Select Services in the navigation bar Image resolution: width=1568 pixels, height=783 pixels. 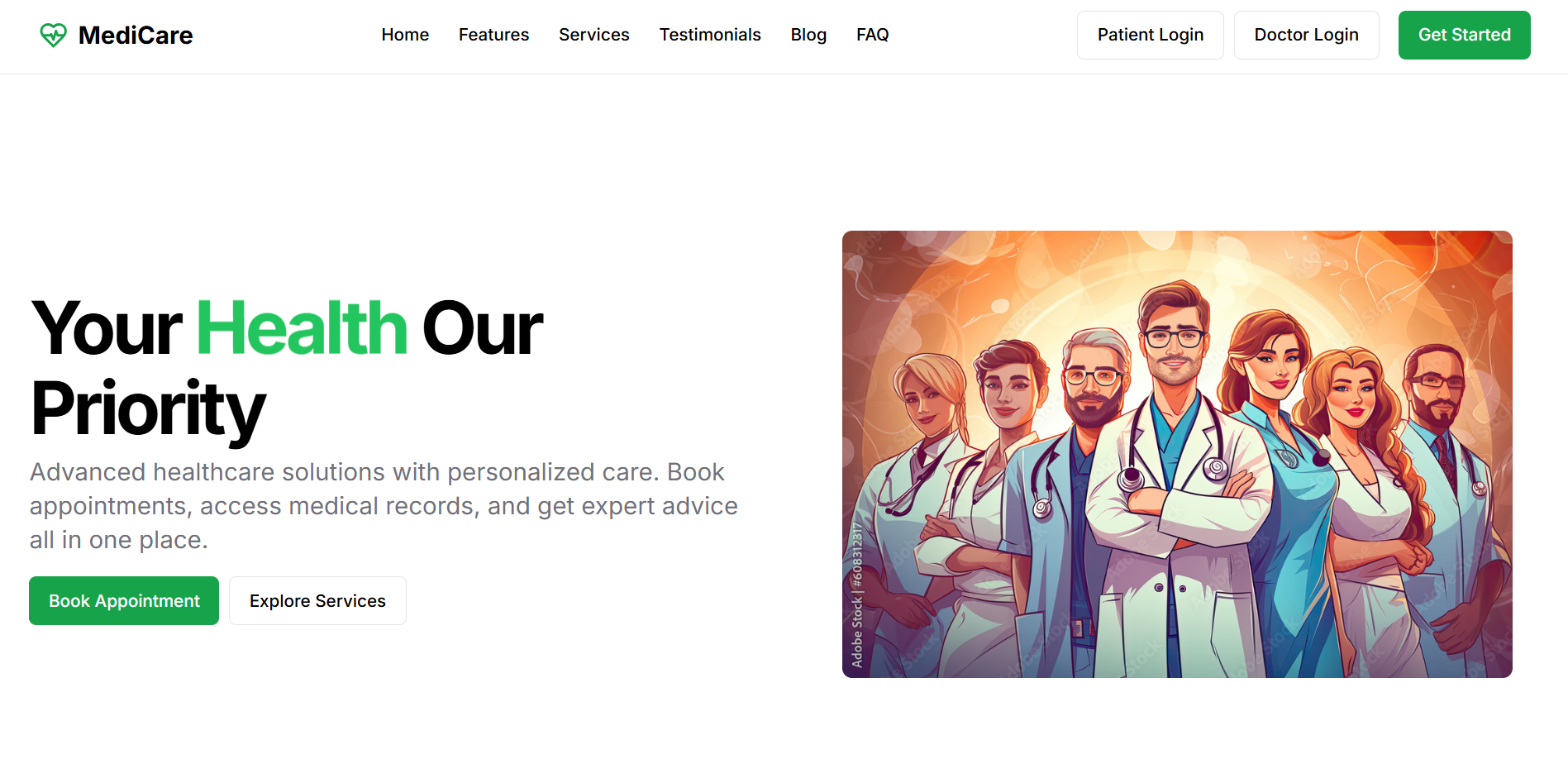click(594, 35)
